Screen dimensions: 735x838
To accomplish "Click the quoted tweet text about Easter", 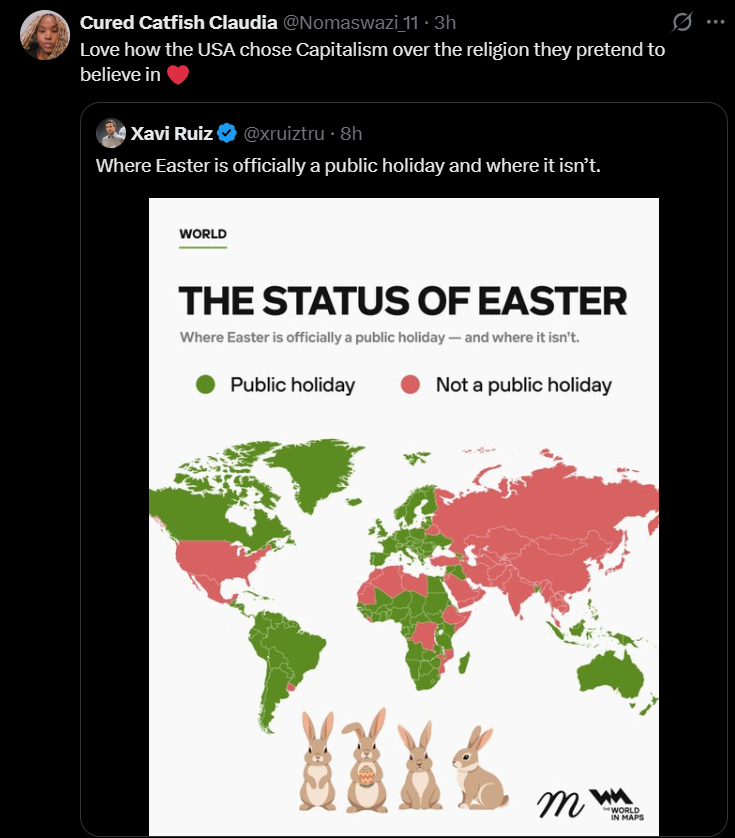I will (348, 166).
